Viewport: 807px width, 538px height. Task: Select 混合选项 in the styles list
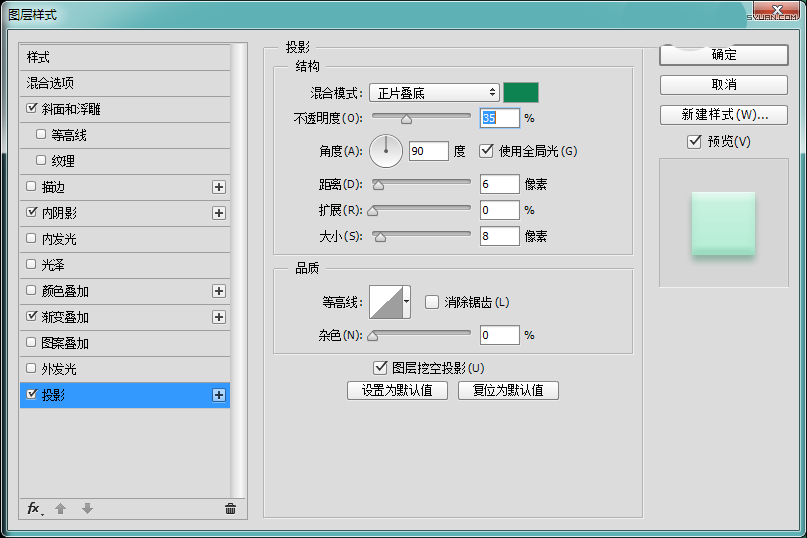[50, 83]
